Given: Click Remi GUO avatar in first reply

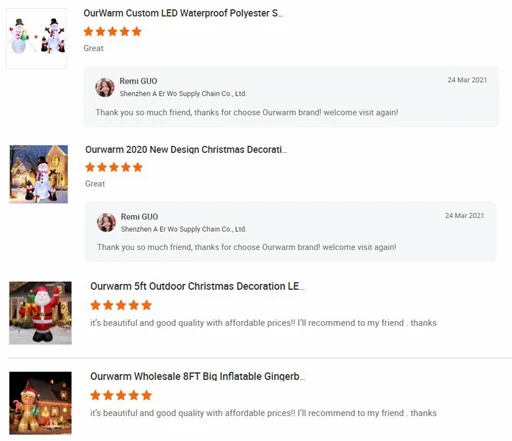Looking at the screenshot, I should click(105, 87).
